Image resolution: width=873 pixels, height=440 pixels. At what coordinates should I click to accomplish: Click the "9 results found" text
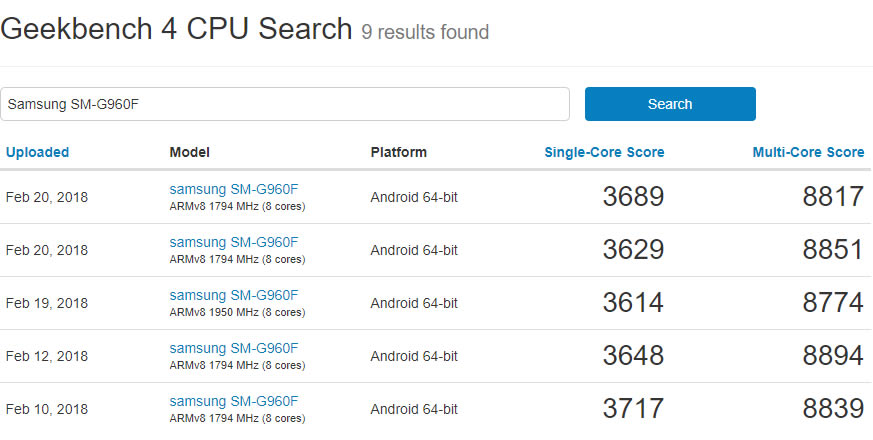[425, 32]
